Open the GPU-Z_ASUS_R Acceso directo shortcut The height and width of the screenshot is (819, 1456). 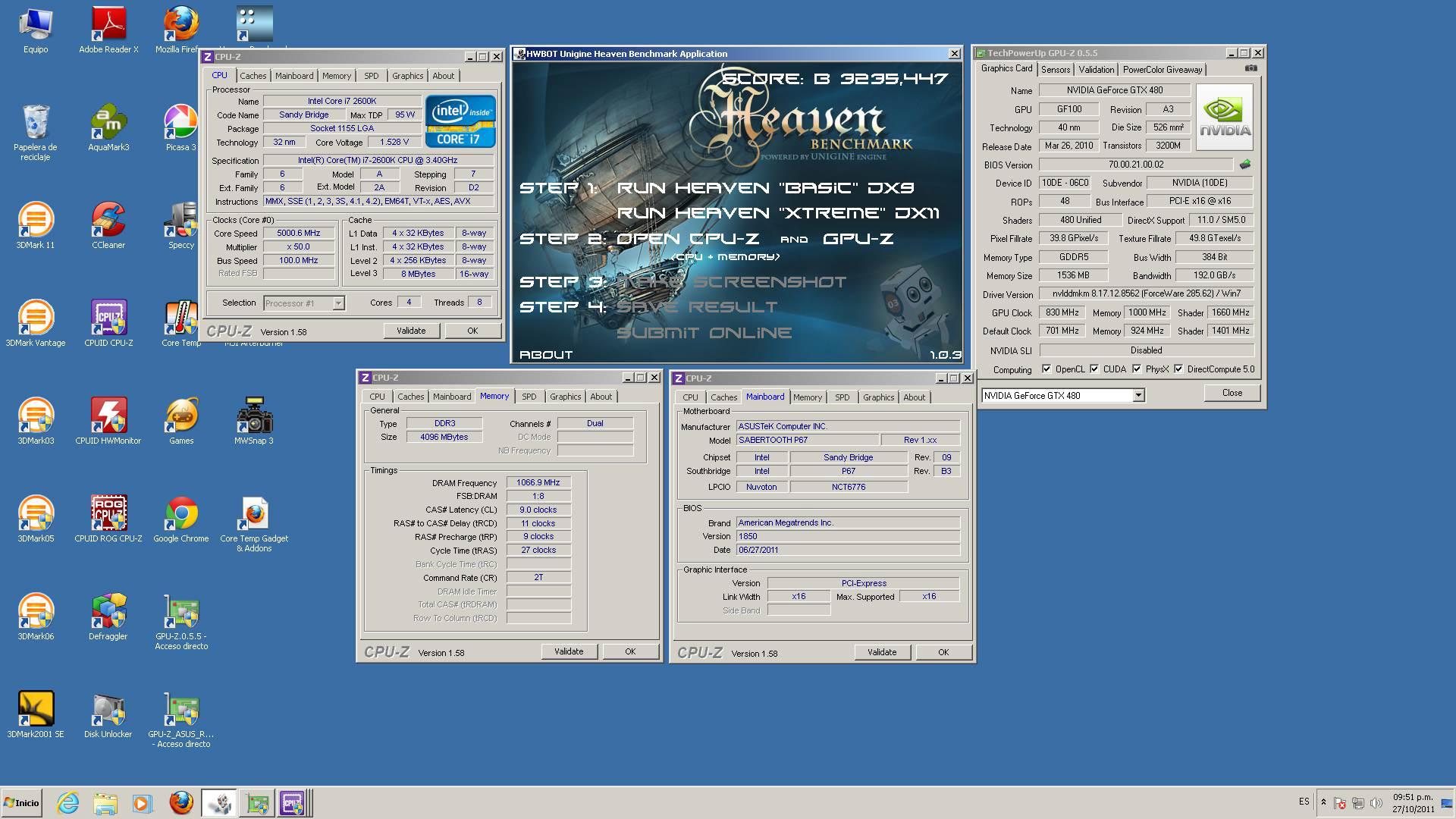tap(181, 720)
